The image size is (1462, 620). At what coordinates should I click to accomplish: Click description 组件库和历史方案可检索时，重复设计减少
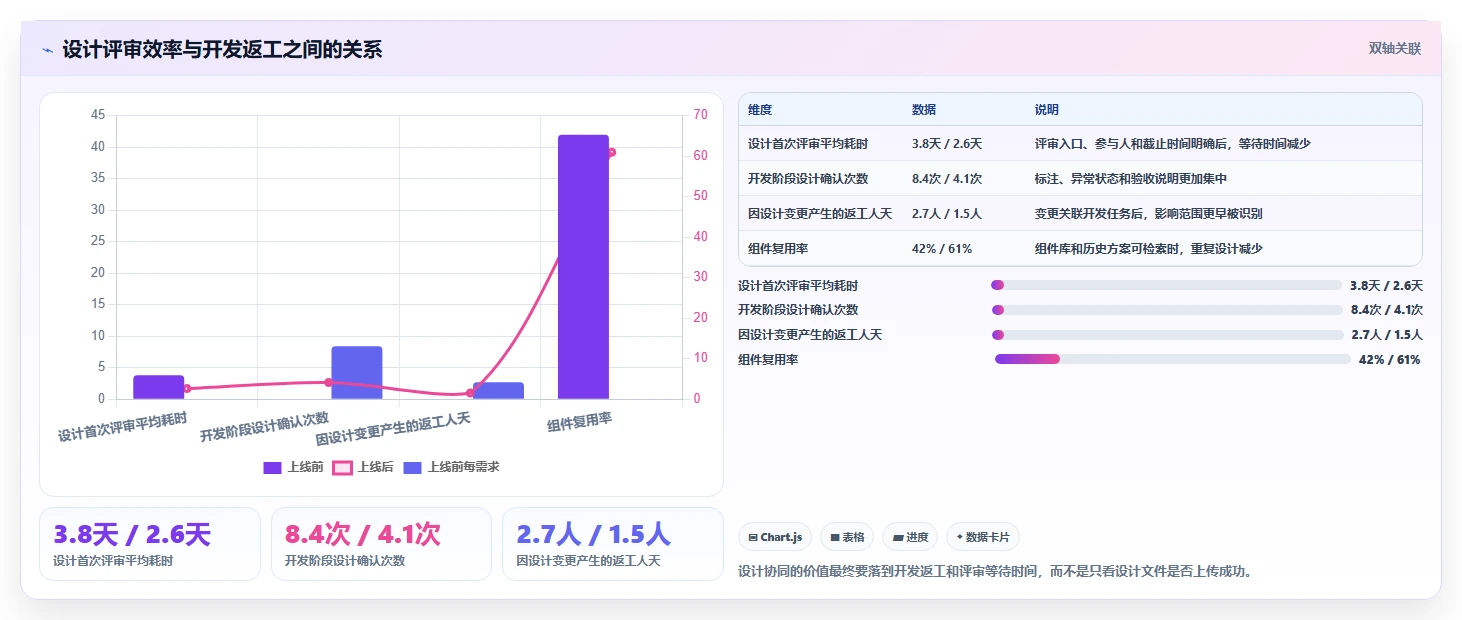(1149, 249)
